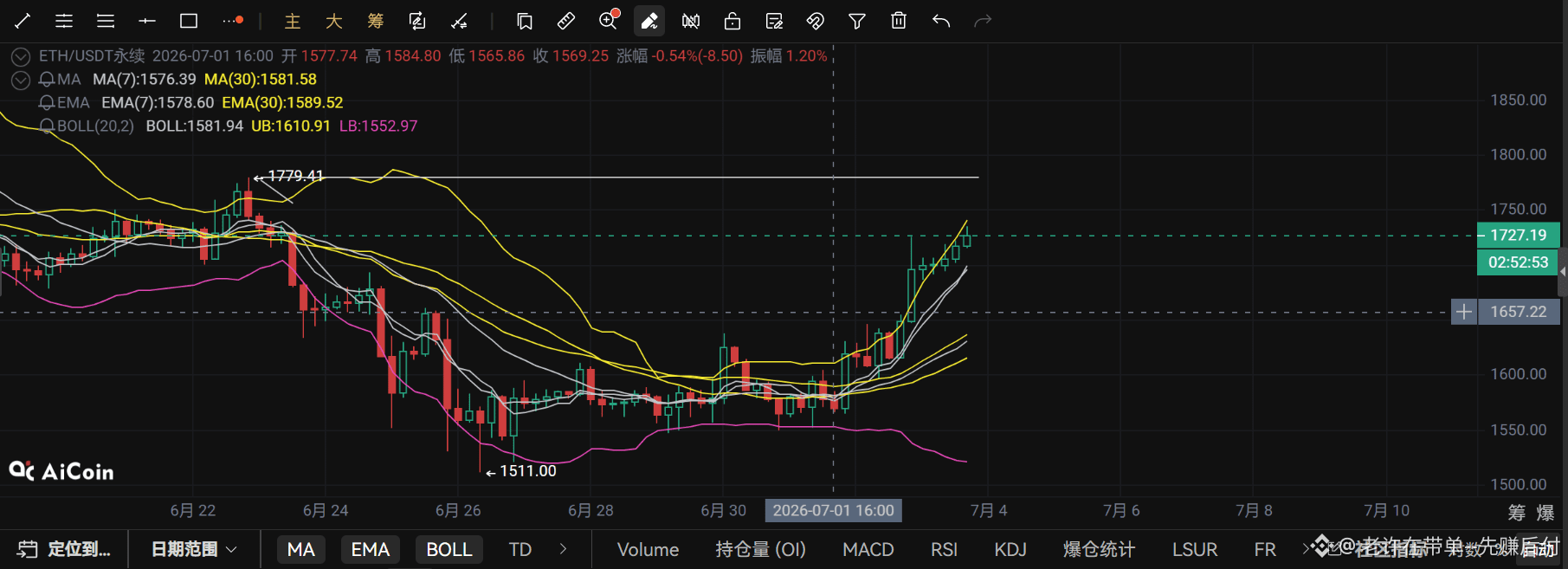The image size is (1568, 569).
Task: Click the 6月 26 date axis label
Action: tap(458, 510)
